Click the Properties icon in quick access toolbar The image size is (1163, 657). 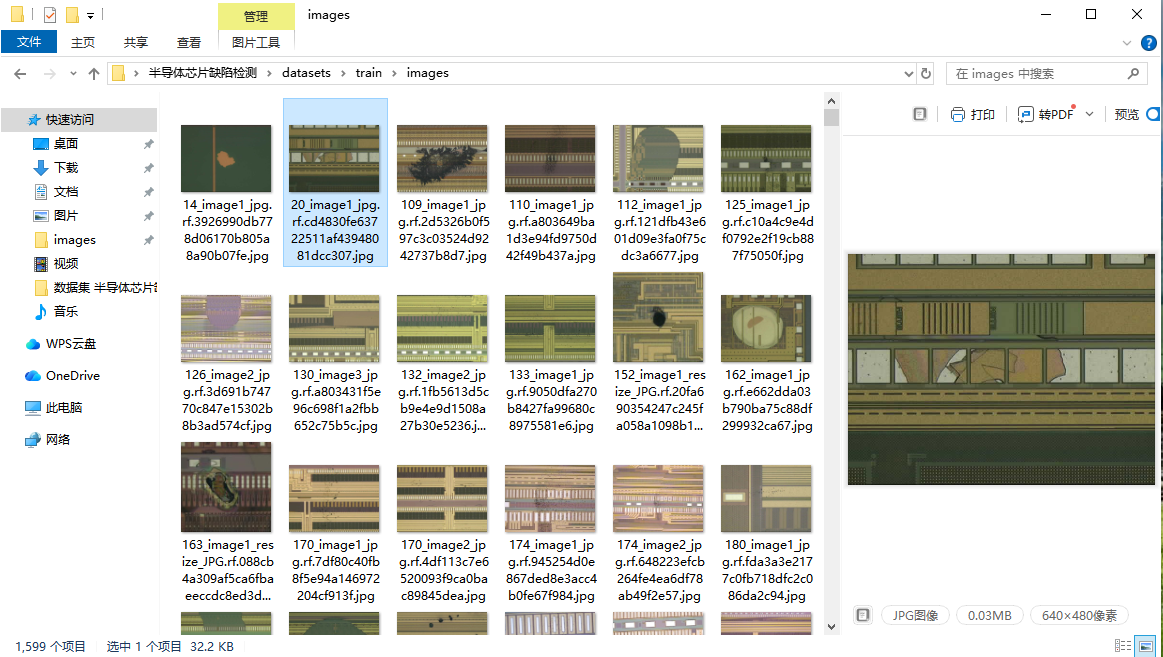[50, 15]
